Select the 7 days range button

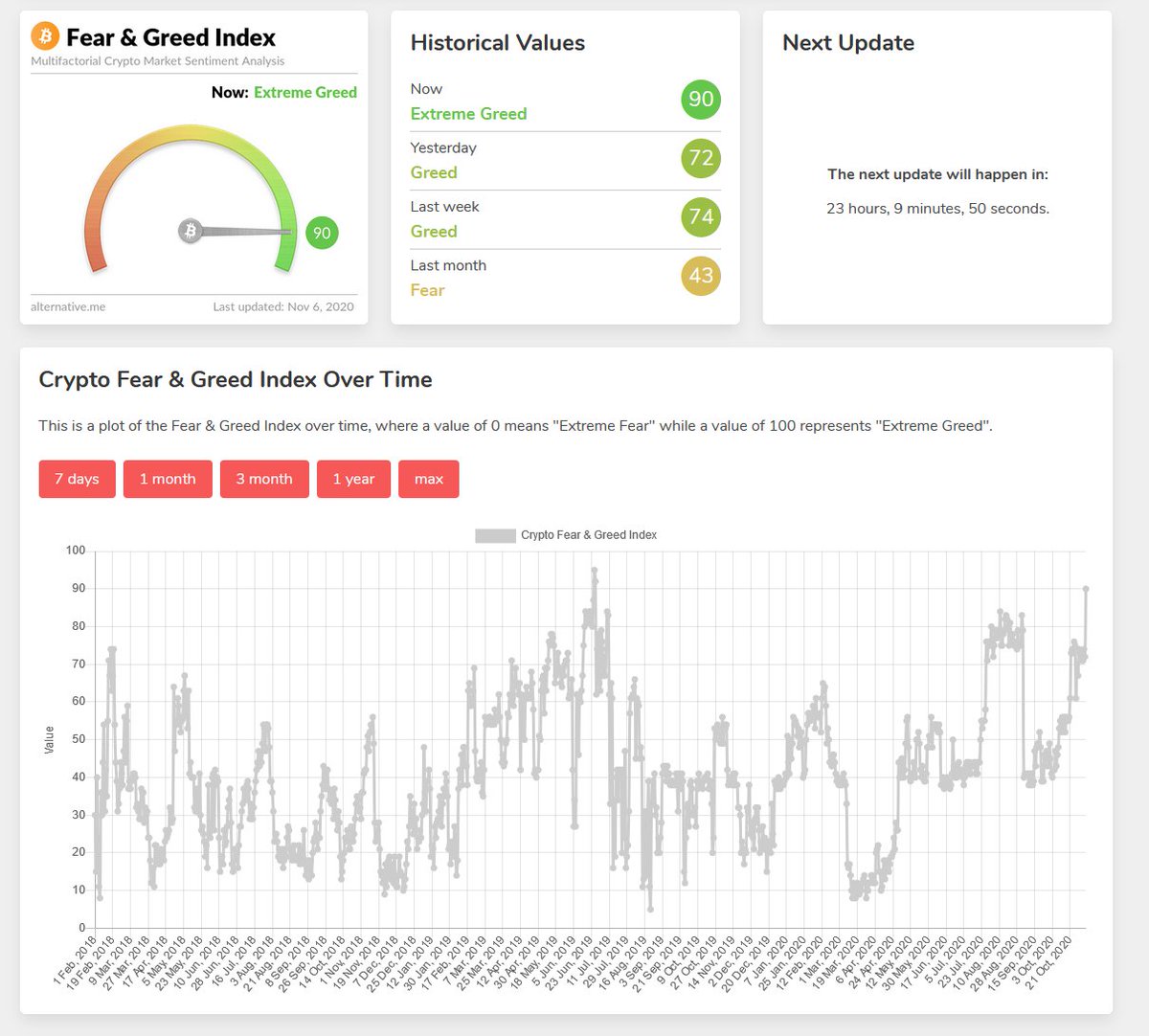pos(77,479)
